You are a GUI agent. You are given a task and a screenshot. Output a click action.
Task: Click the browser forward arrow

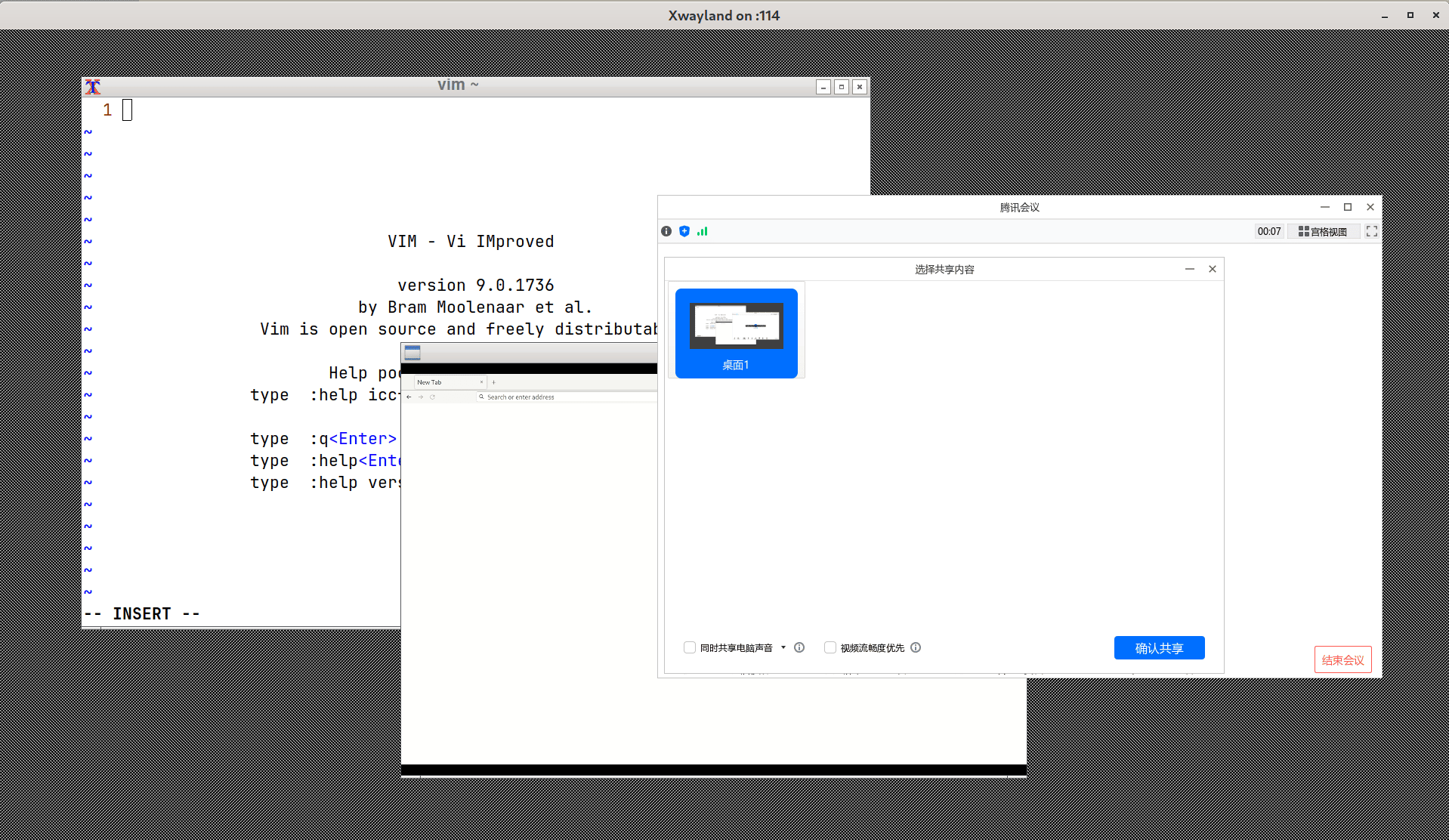click(x=421, y=397)
